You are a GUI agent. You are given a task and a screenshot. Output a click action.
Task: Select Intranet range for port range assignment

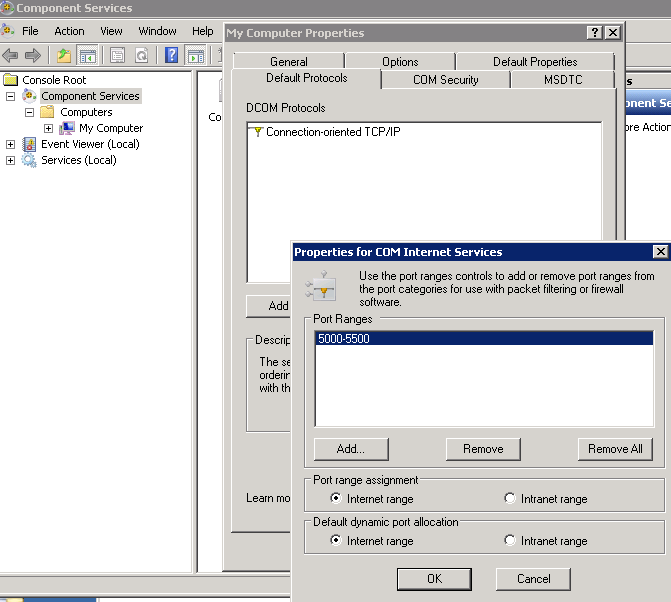[510, 498]
